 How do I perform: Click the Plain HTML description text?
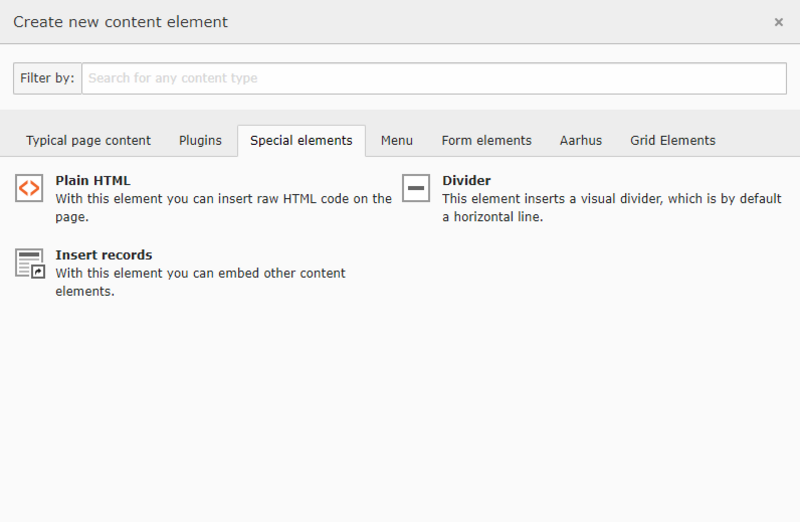coord(223,208)
